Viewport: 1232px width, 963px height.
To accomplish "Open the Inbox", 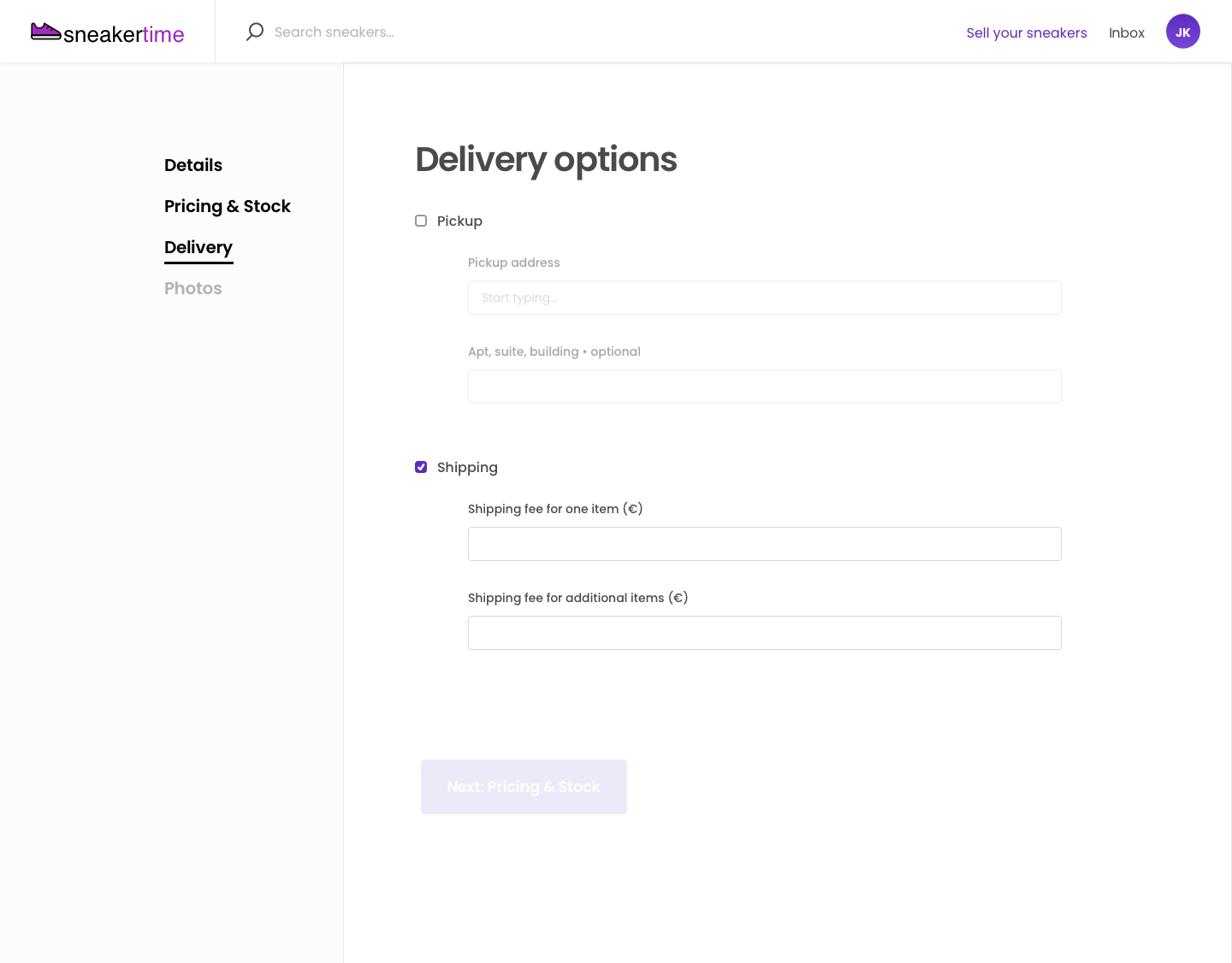I will tap(1127, 32).
